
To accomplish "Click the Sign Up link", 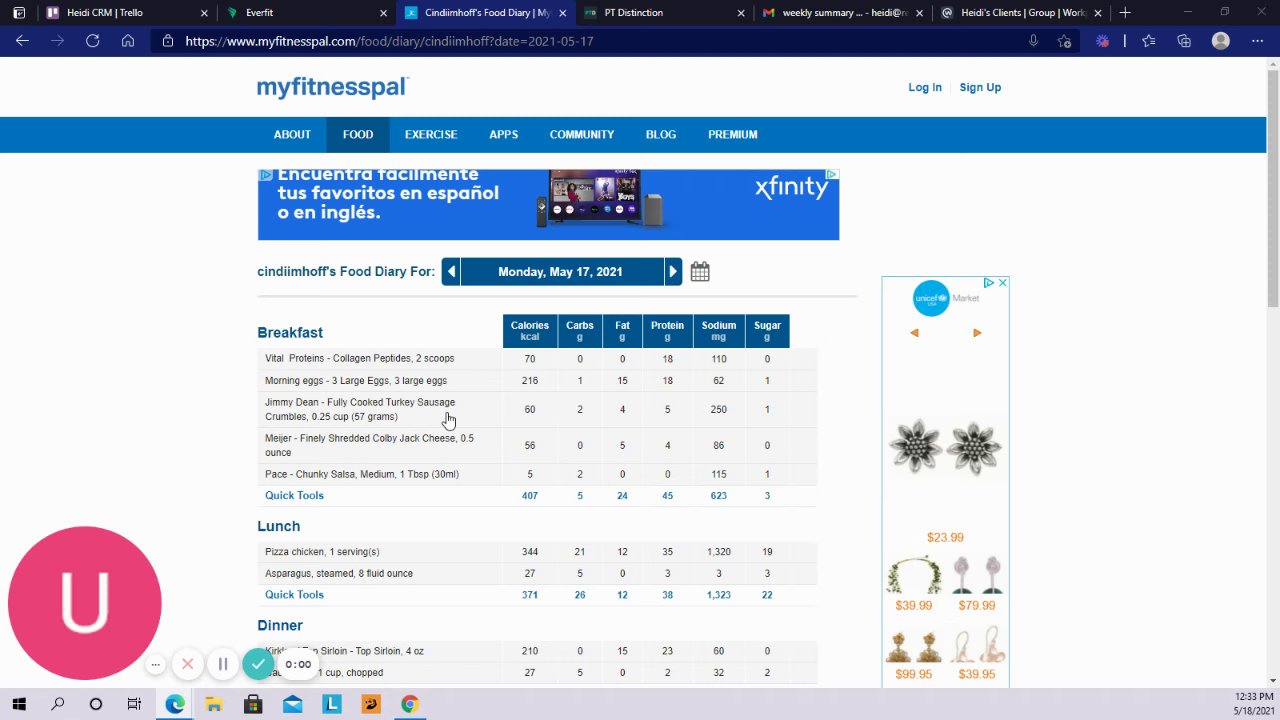I will tap(980, 88).
